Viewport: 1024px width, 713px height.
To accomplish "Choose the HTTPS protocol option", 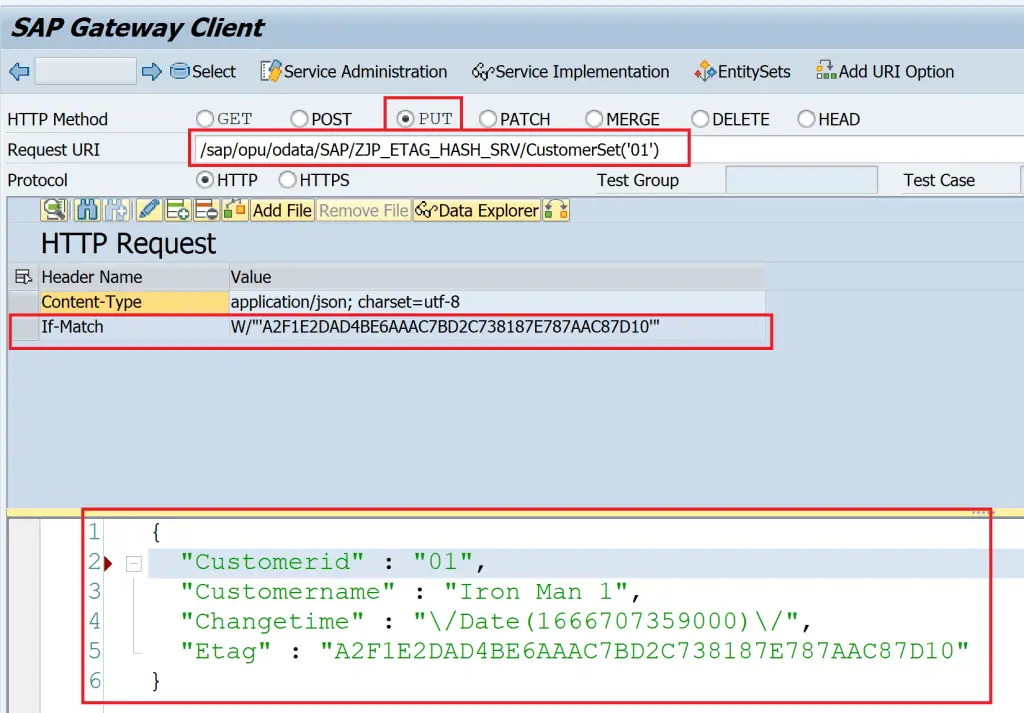I will coord(288,180).
